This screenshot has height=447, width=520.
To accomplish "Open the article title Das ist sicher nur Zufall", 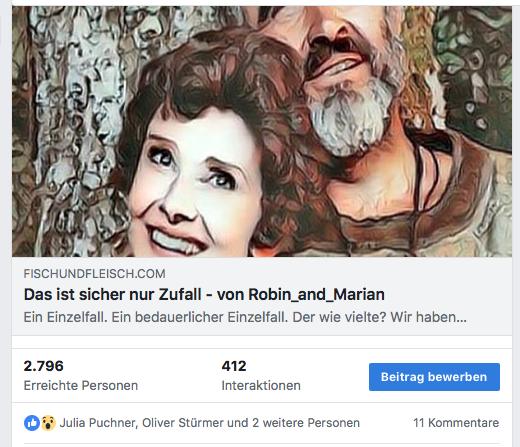I will 112,294.
